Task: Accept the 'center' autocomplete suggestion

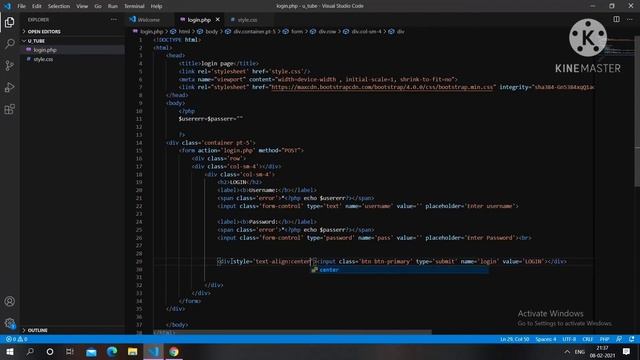Action: (x=399, y=270)
